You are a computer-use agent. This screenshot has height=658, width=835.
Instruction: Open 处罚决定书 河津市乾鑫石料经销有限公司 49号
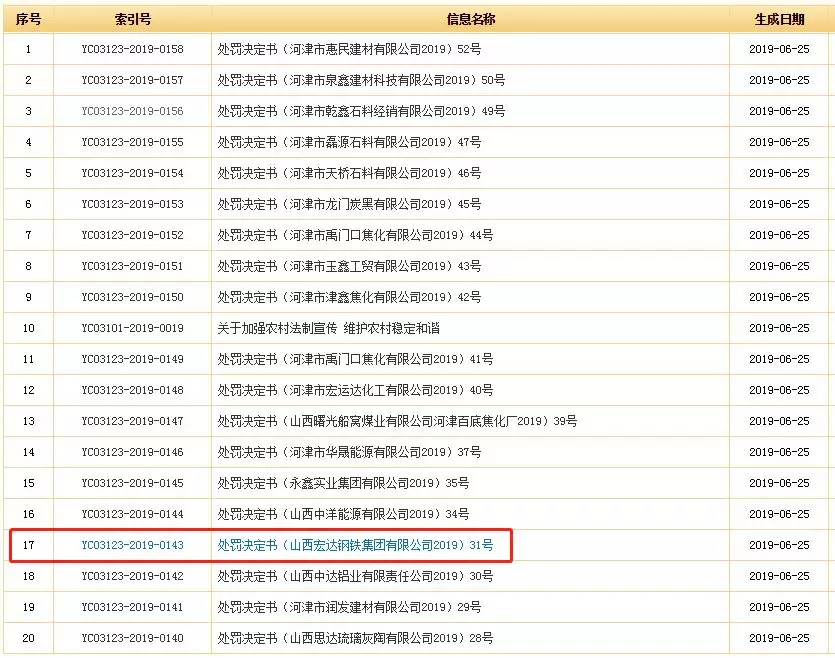coord(361,111)
